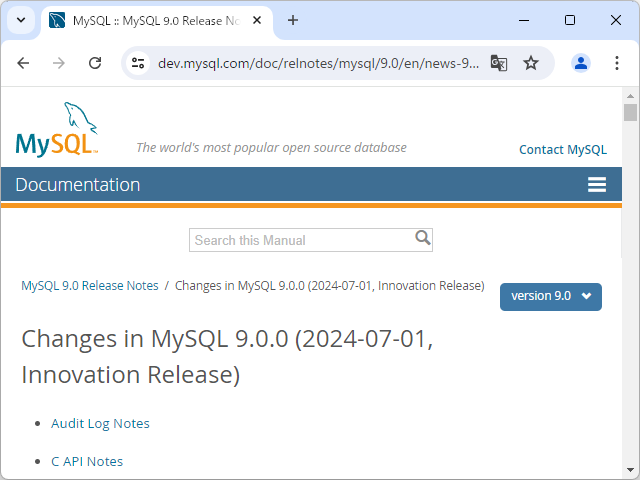The image size is (640, 480).
Task: Click the page heading 'Changes in MySQL 9.0.0'
Action: point(227,357)
